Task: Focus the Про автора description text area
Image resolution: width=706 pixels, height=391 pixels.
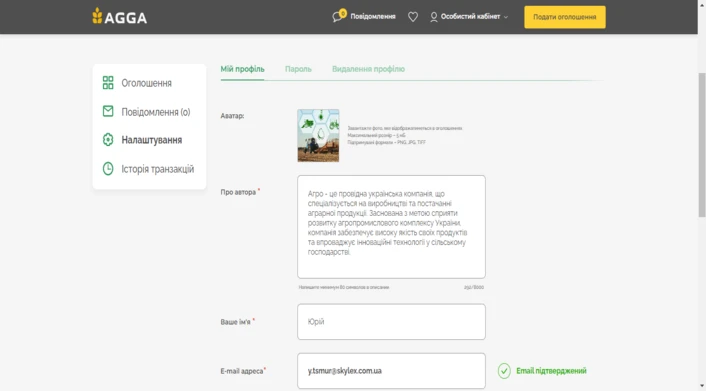Action: coord(391,227)
